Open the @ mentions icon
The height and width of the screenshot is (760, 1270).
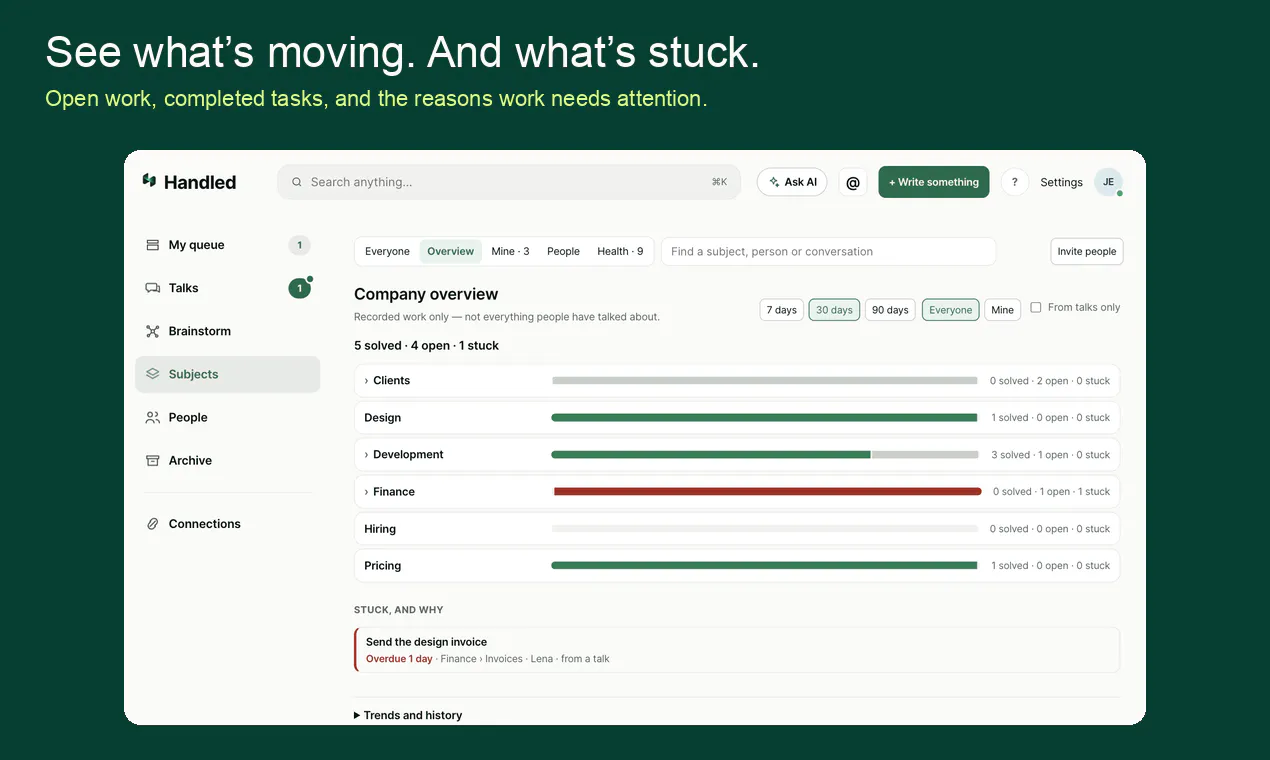[x=853, y=182]
